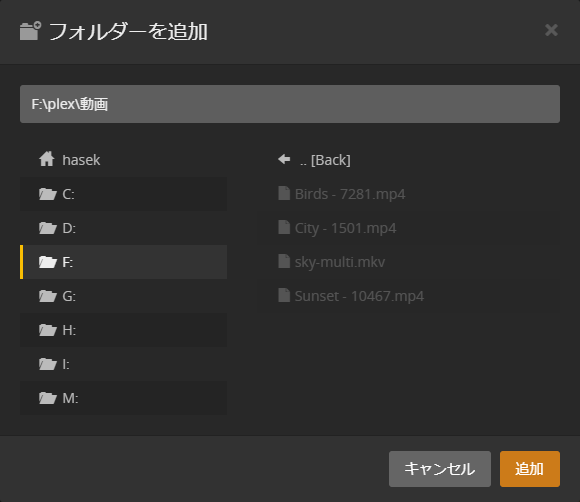Close the dialog with the X button
The height and width of the screenshot is (502, 580).
551,30
